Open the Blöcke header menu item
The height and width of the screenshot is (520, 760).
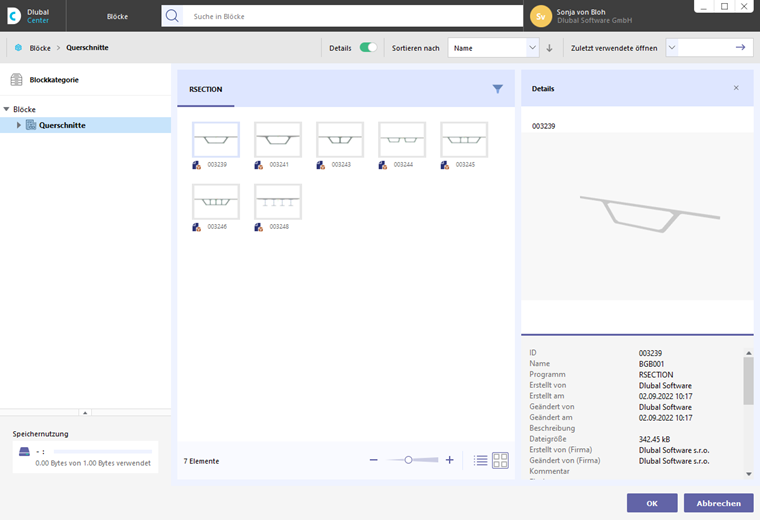click(x=117, y=16)
